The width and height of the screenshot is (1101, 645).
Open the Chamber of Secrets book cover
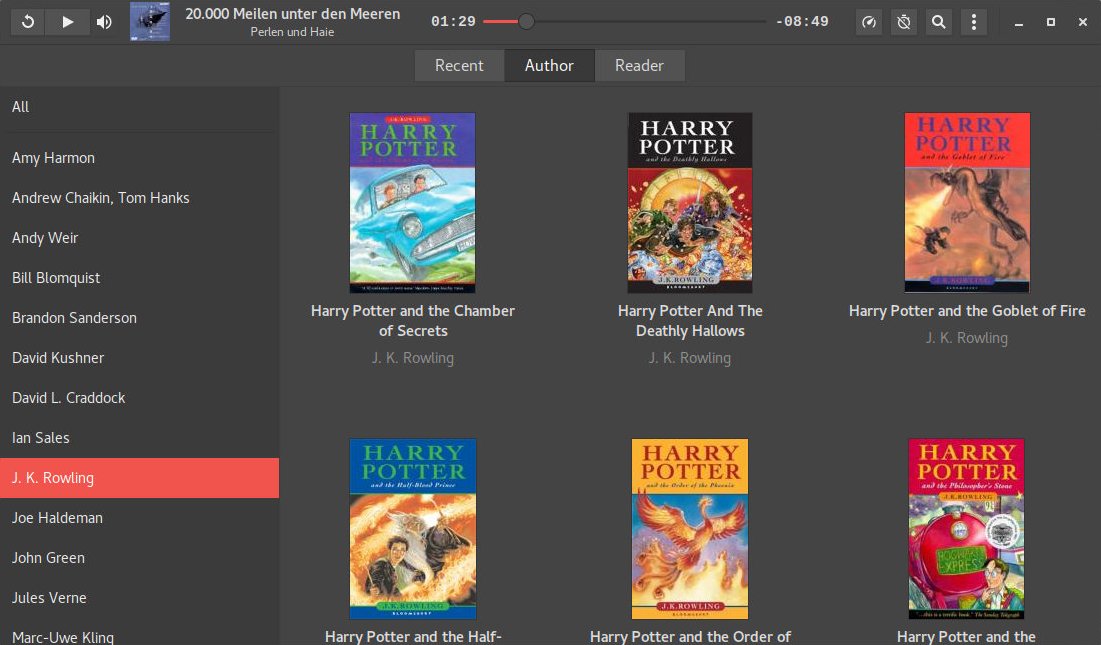[412, 203]
